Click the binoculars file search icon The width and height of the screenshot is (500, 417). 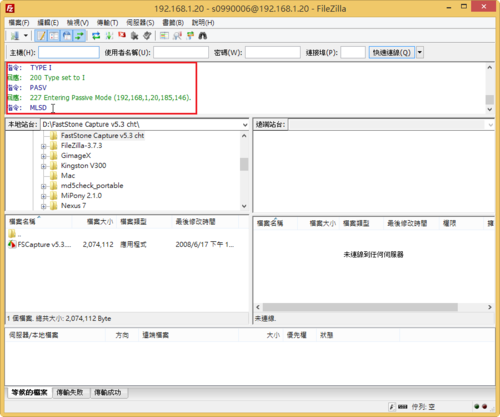click(203, 36)
